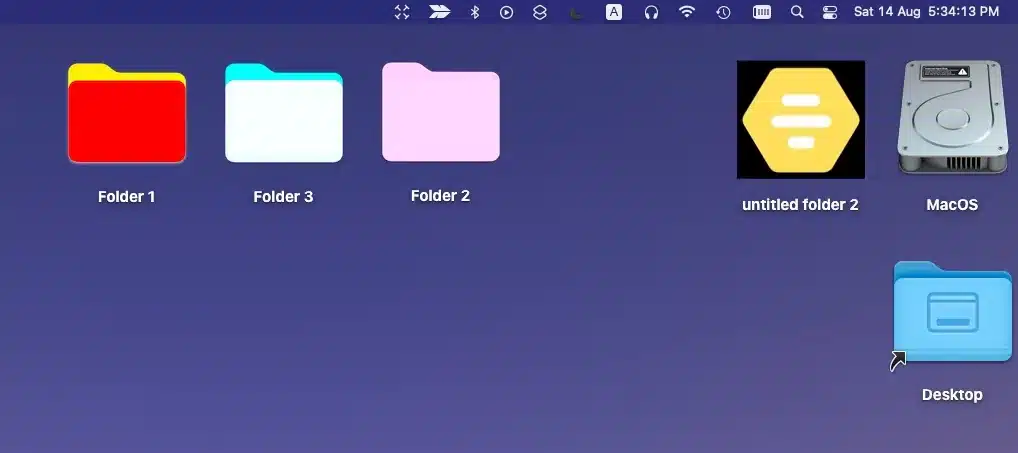Click the crescent moon Do Not Disturb icon
This screenshot has height=453, width=1018.
click(576, 12)
